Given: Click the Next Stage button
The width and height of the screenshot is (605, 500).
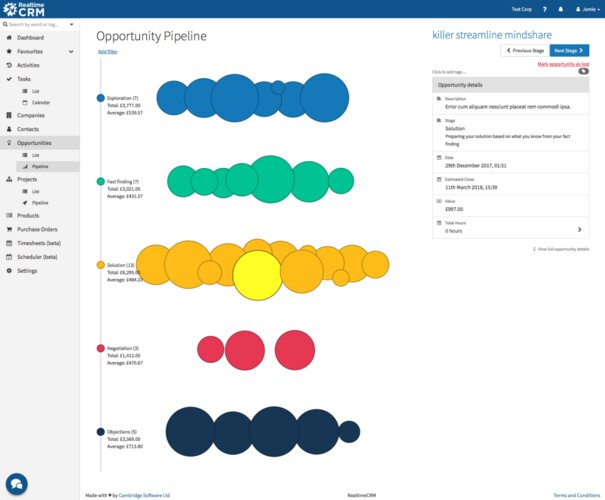Looking at the screenshot, I should tap(569, 50).
